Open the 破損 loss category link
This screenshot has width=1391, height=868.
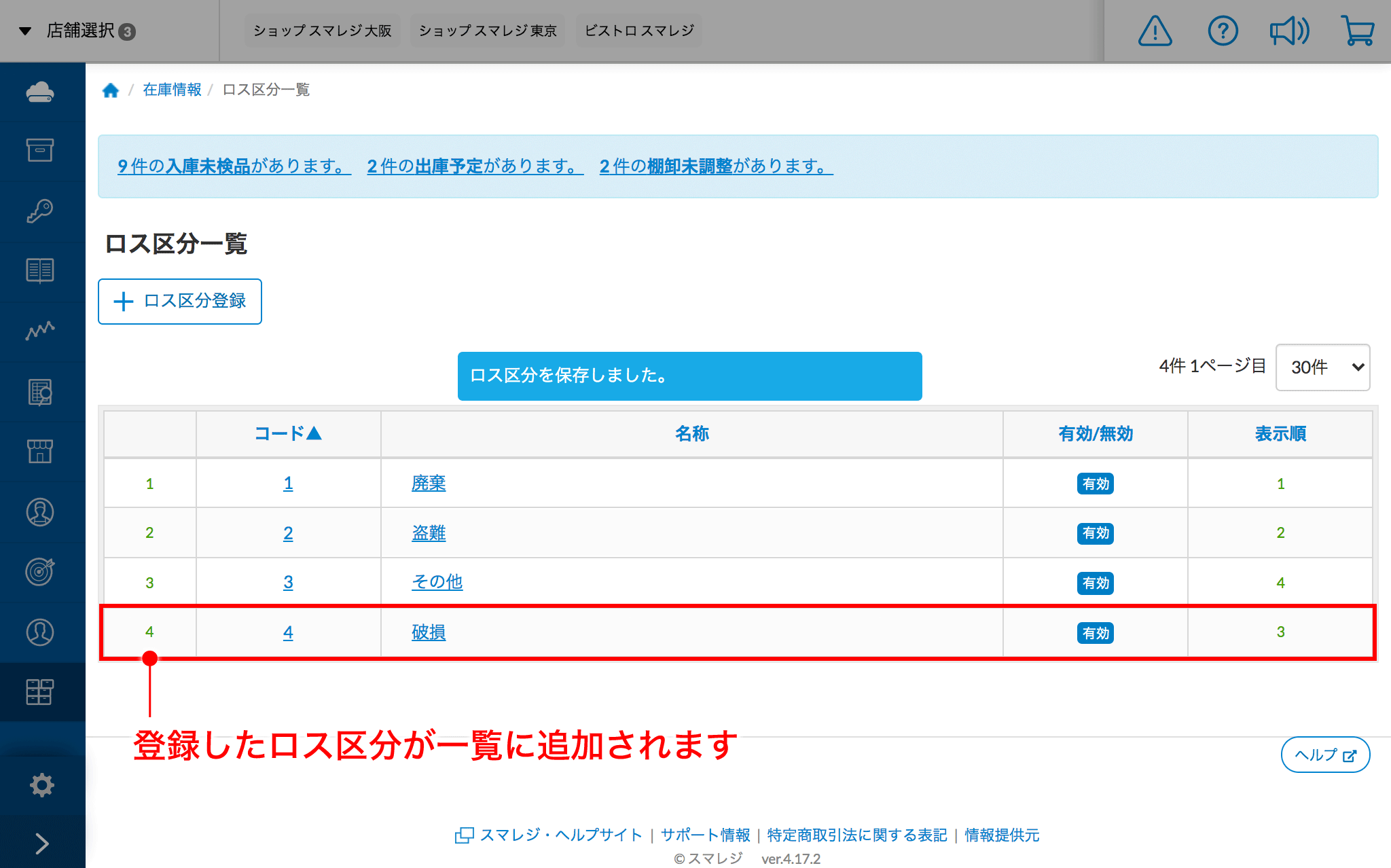click(429, 632)
